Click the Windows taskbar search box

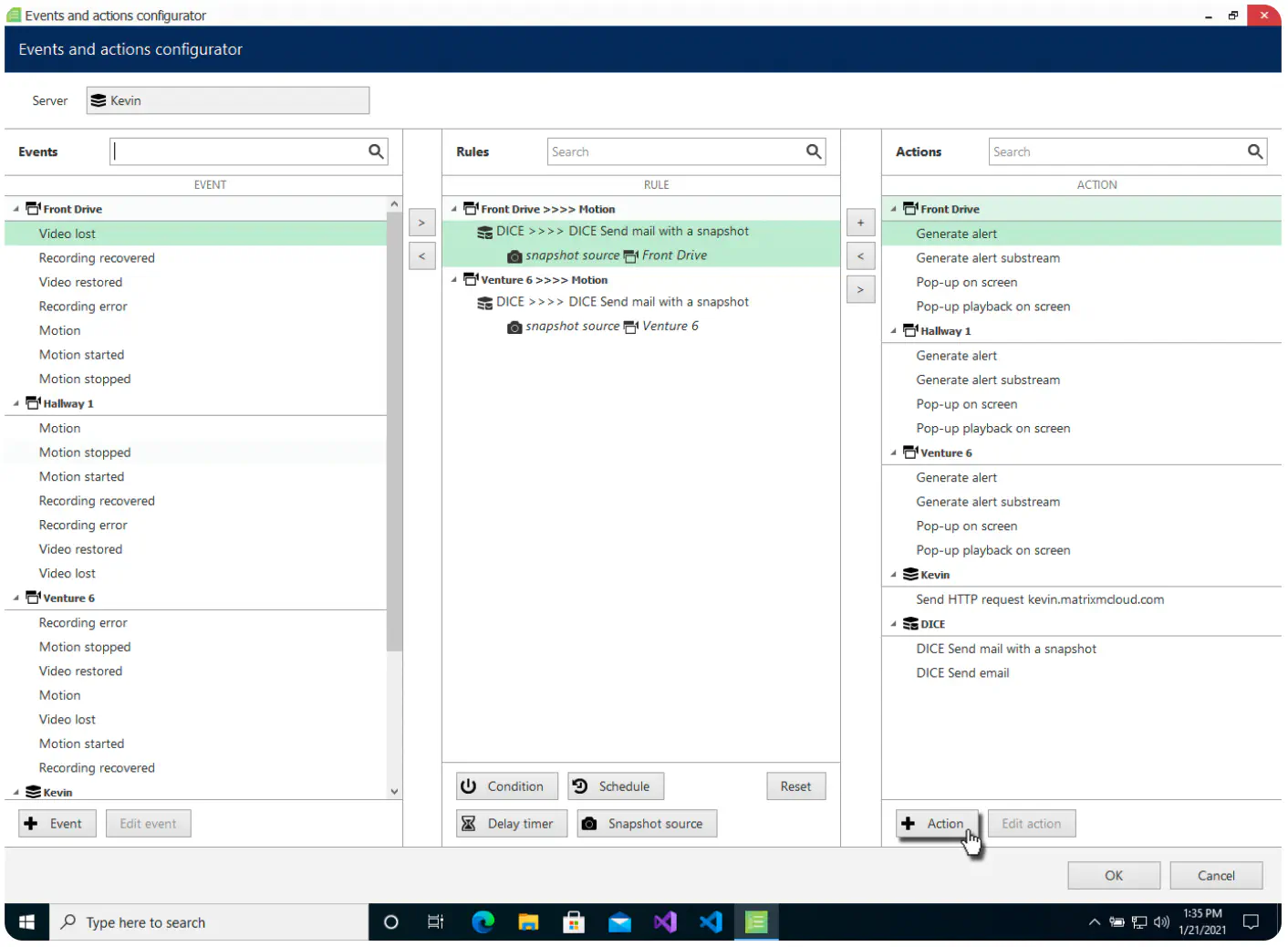pos(209,922)
